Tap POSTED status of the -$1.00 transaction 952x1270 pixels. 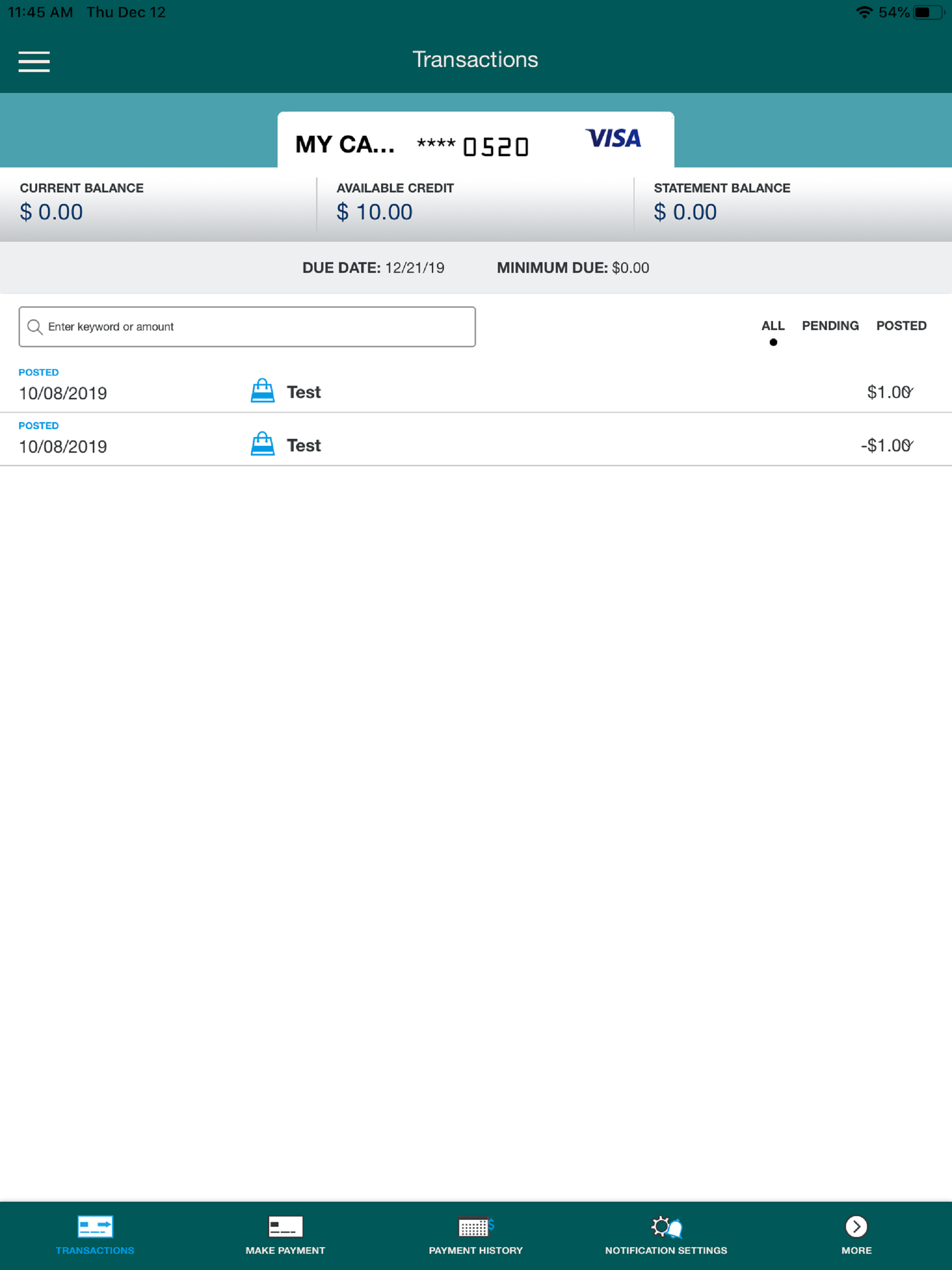point(39,426)
